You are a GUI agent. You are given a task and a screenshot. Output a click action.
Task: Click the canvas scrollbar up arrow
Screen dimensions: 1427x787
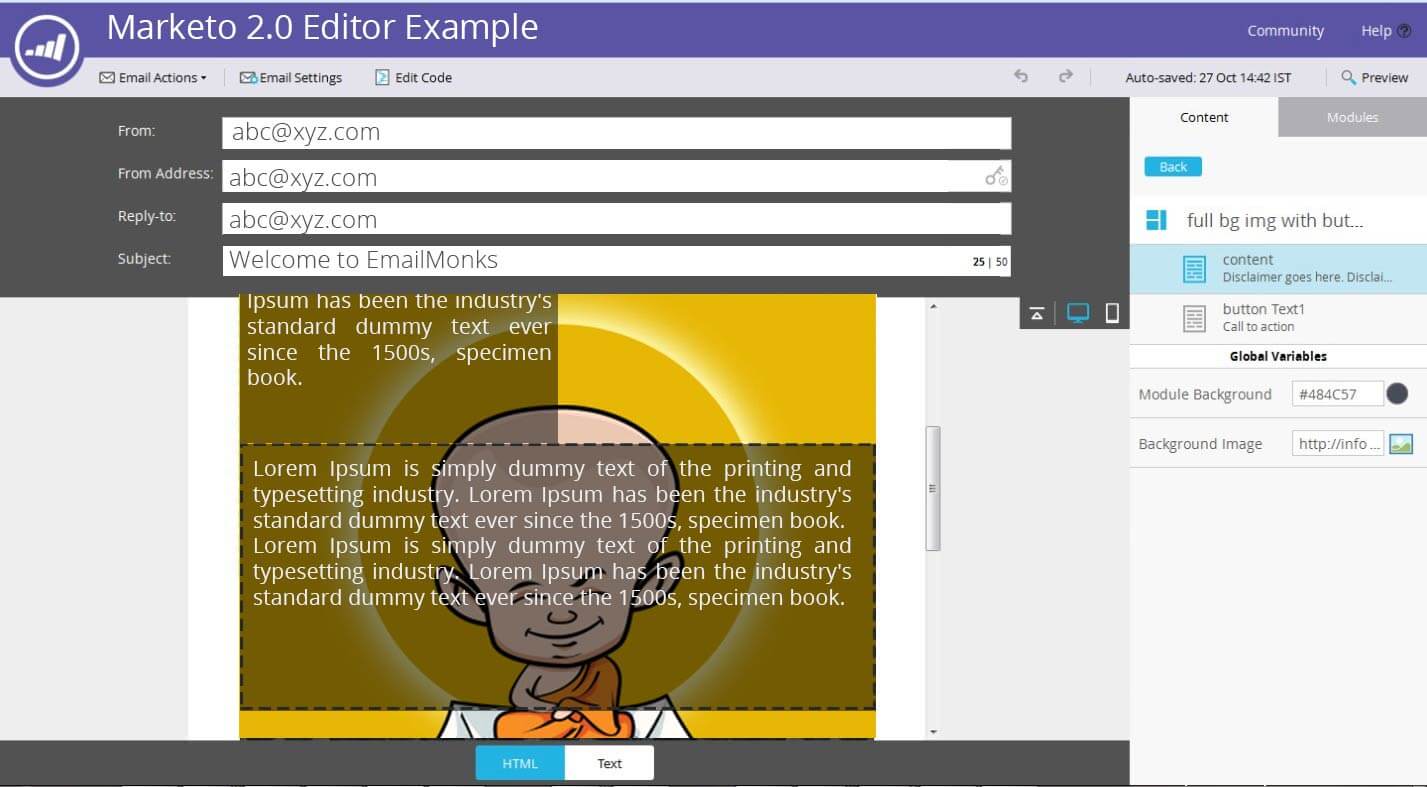(933, 306)
